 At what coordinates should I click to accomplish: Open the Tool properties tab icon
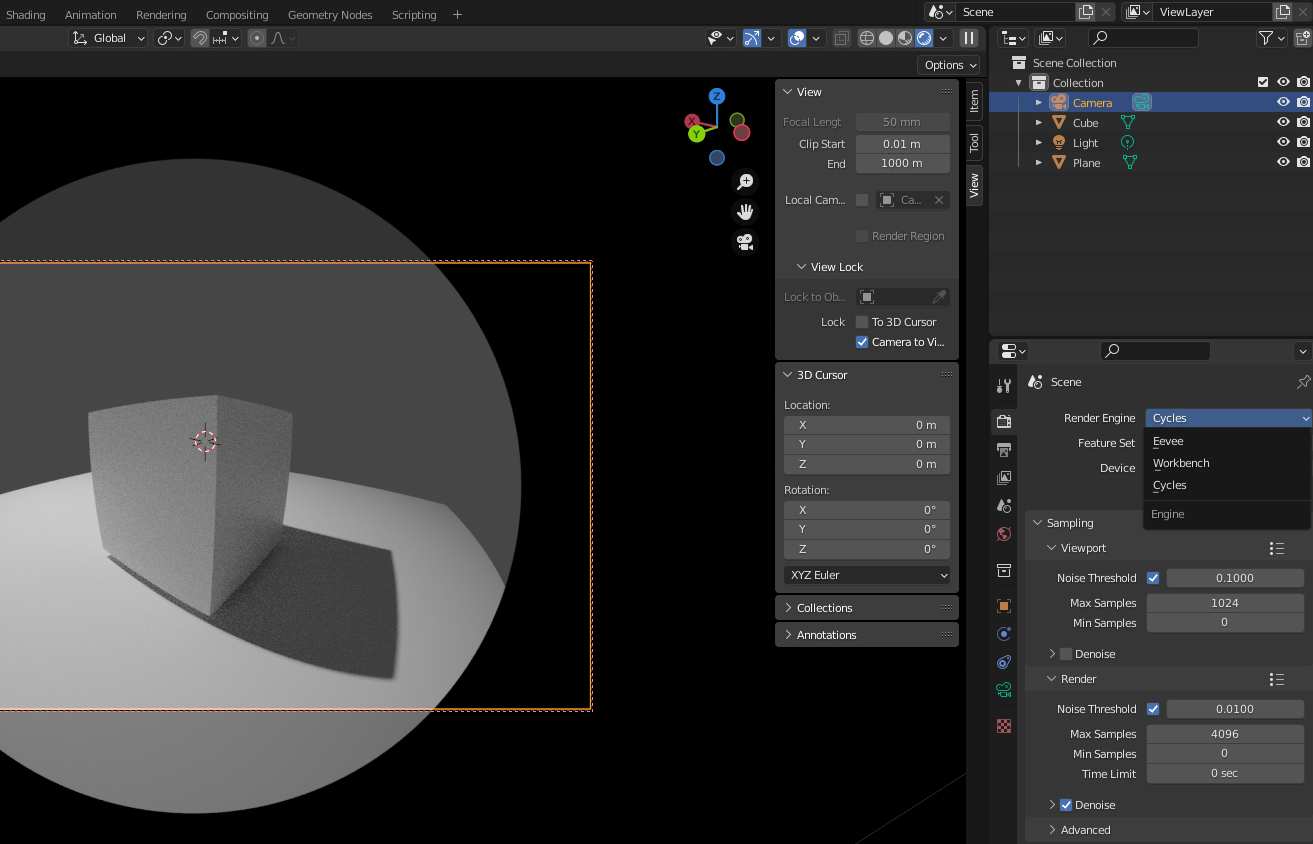tap(1004, 386)
